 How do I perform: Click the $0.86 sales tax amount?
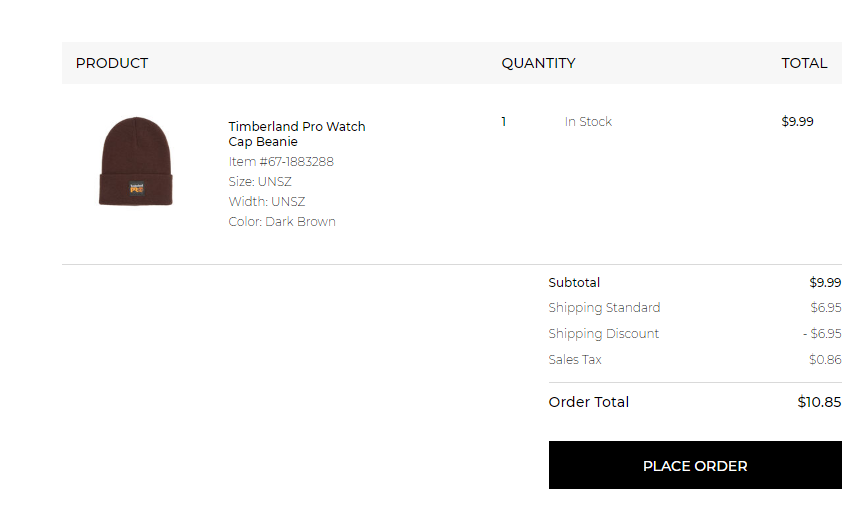tap(825, 360)
